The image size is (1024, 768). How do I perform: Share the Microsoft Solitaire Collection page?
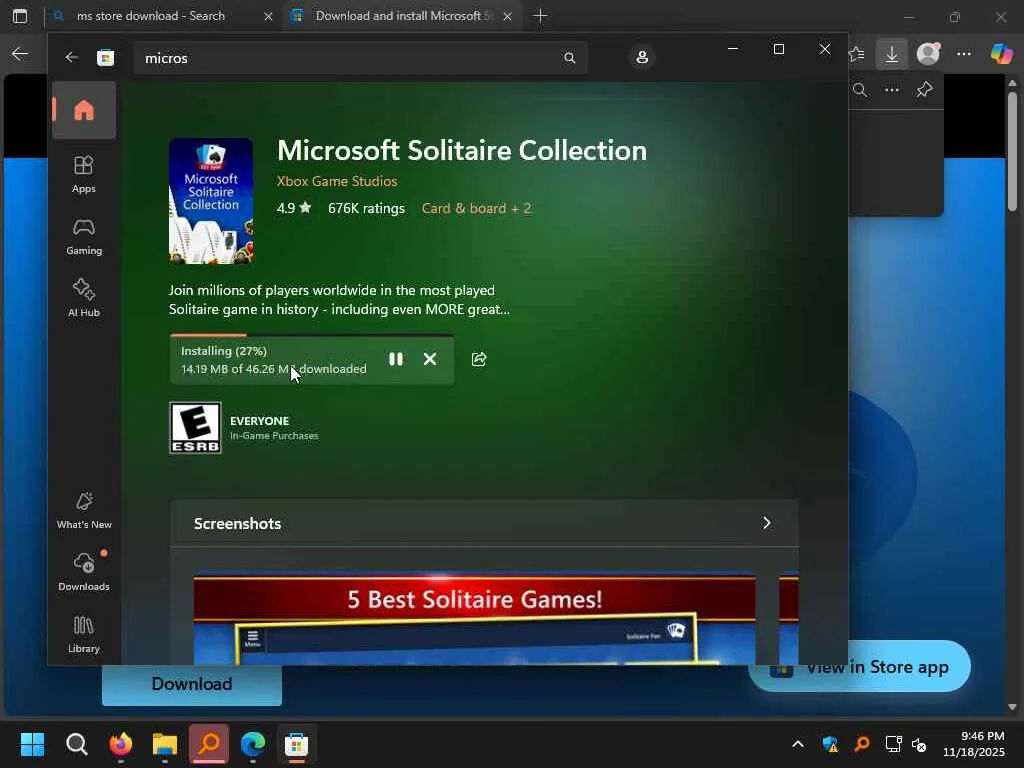pos(479,359)
